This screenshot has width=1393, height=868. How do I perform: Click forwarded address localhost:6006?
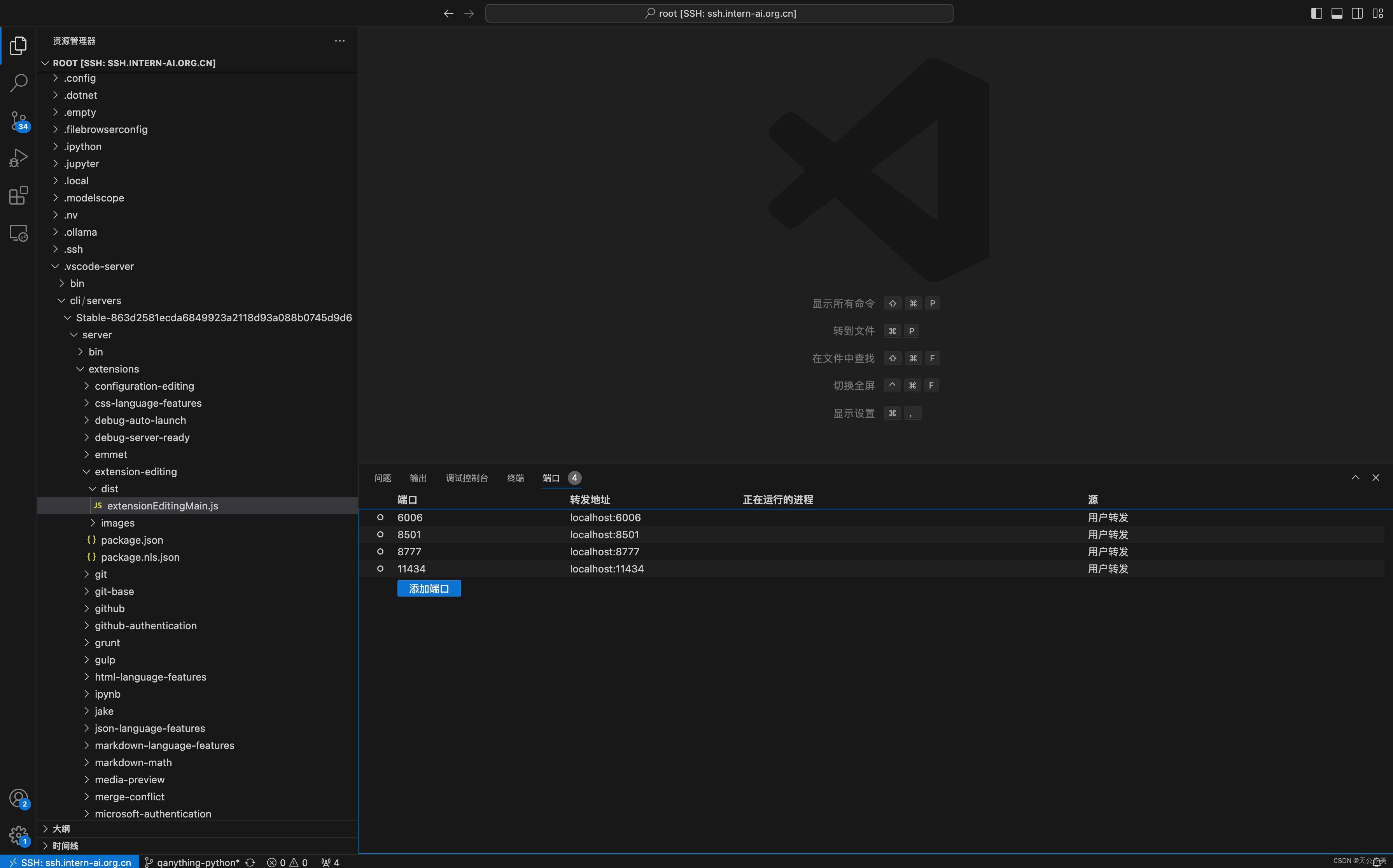605,517
